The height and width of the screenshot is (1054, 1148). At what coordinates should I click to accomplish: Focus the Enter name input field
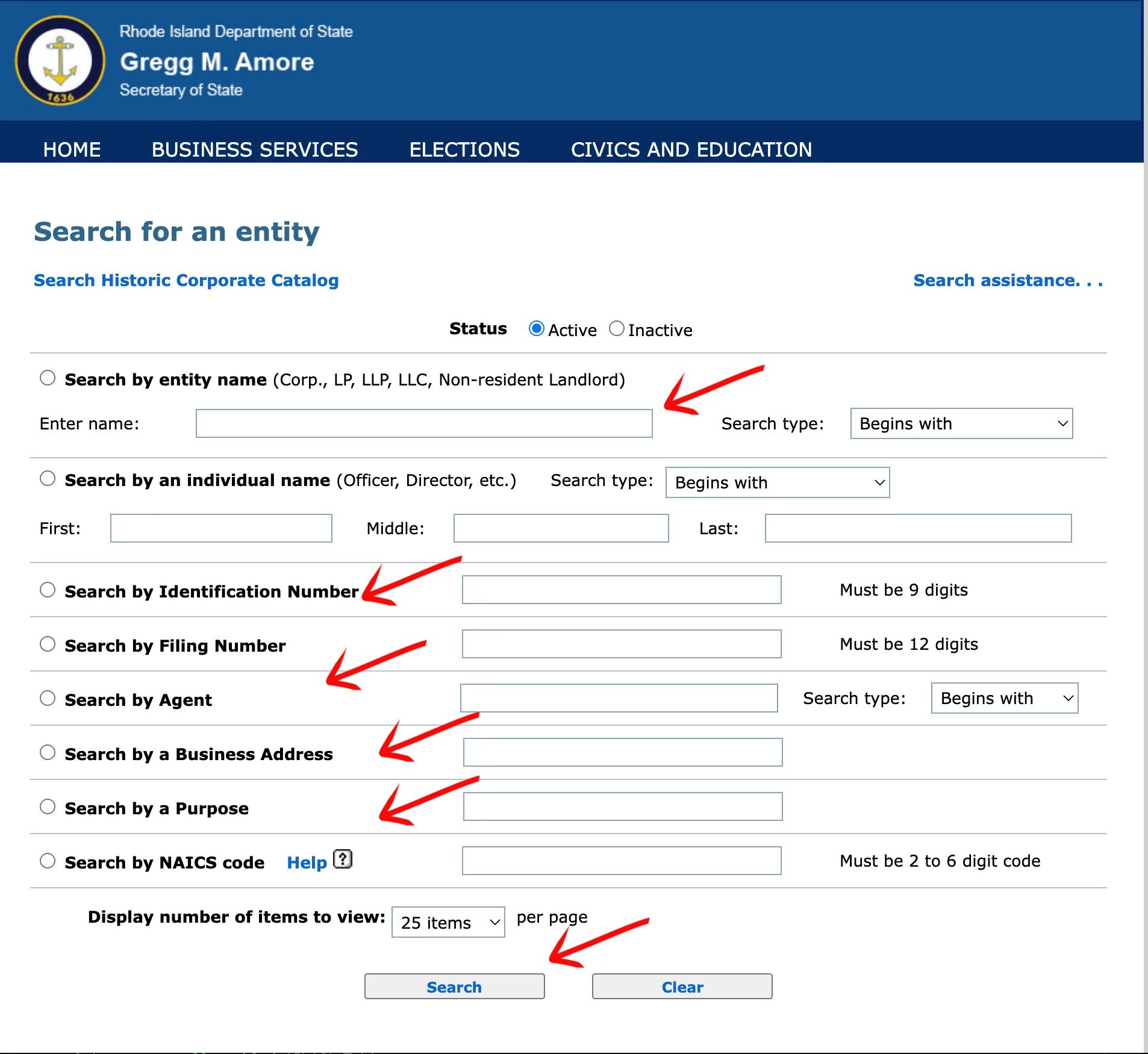click(424, 423)
